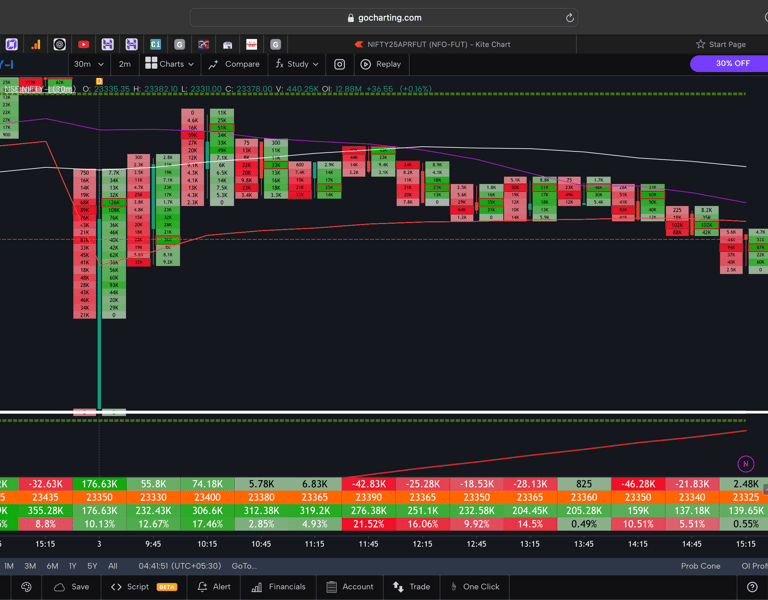Image resolution: width=768 pixels, height=600 pixels.
Task: Click the purple circled N badge
Action: point(746,464)
